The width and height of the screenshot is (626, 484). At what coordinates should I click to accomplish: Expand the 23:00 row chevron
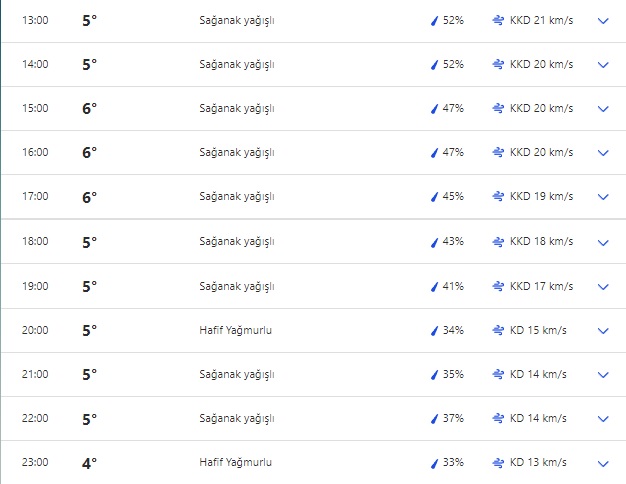[x=603, y=463]
